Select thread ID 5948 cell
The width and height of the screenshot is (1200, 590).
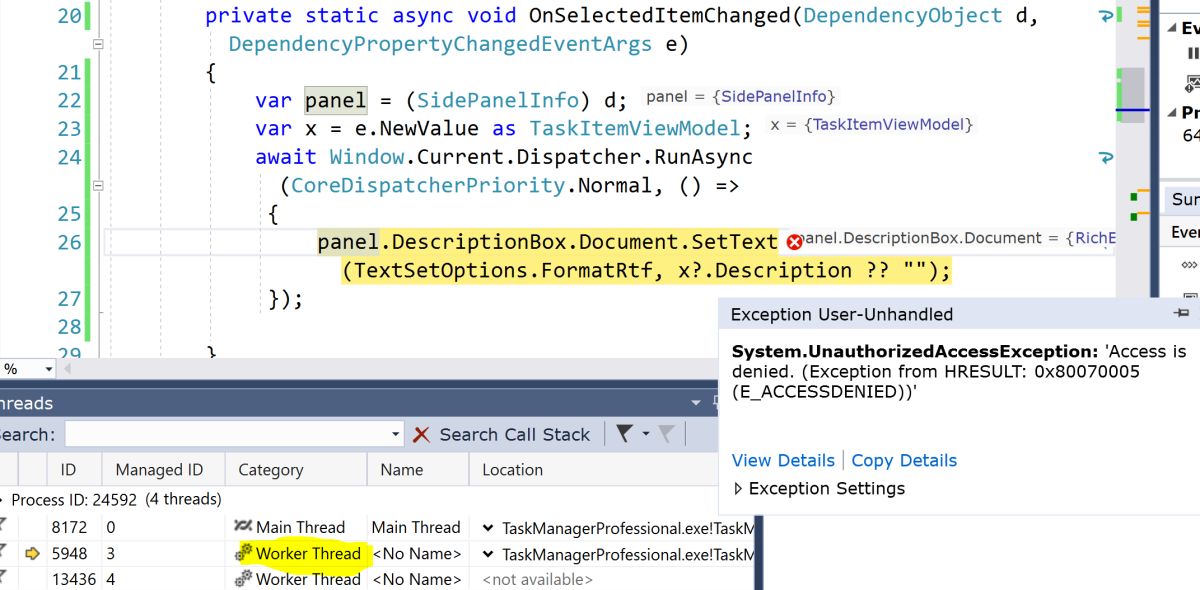(x=69, y=553)
